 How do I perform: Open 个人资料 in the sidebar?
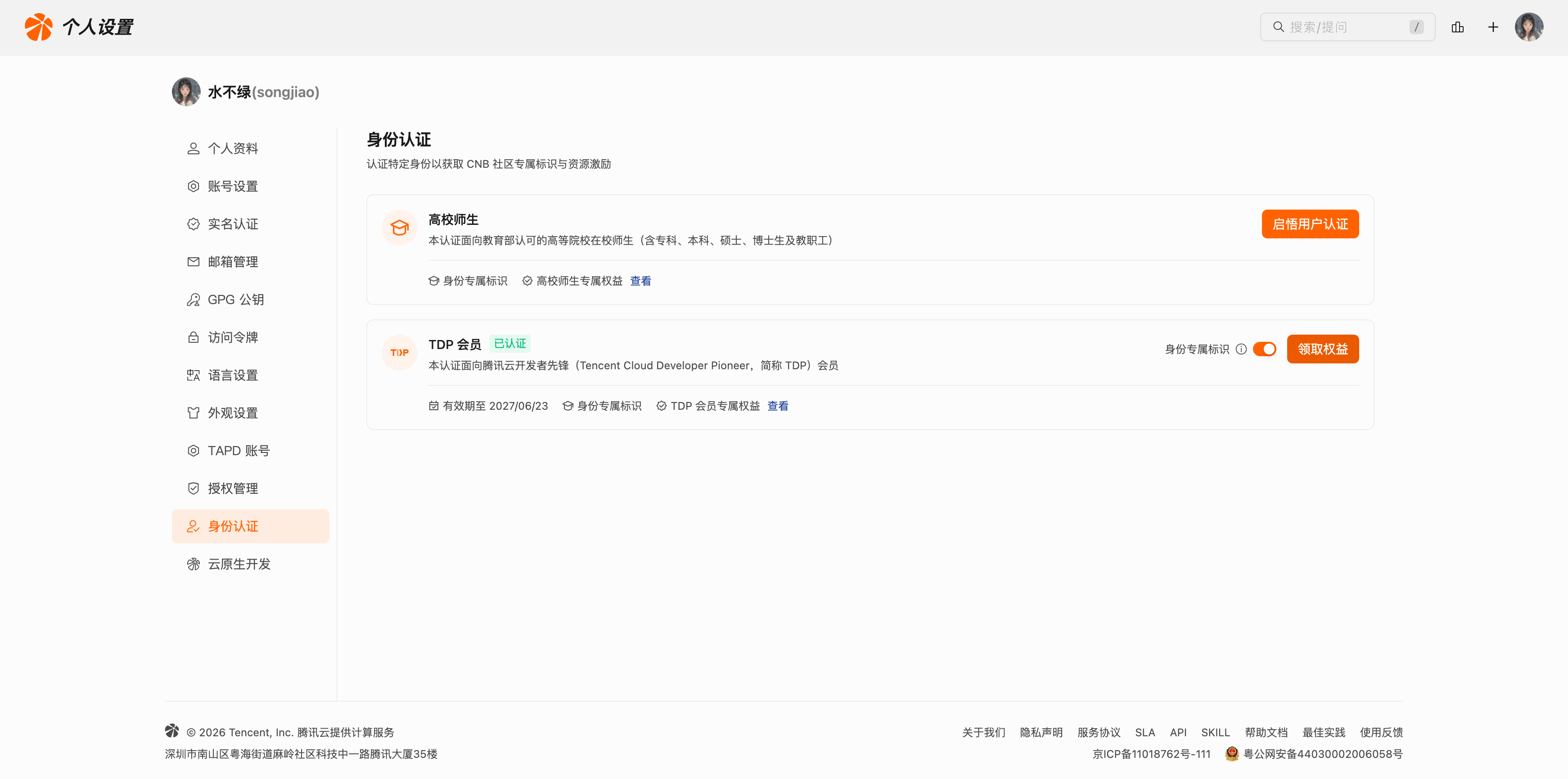tap(251, 148)
